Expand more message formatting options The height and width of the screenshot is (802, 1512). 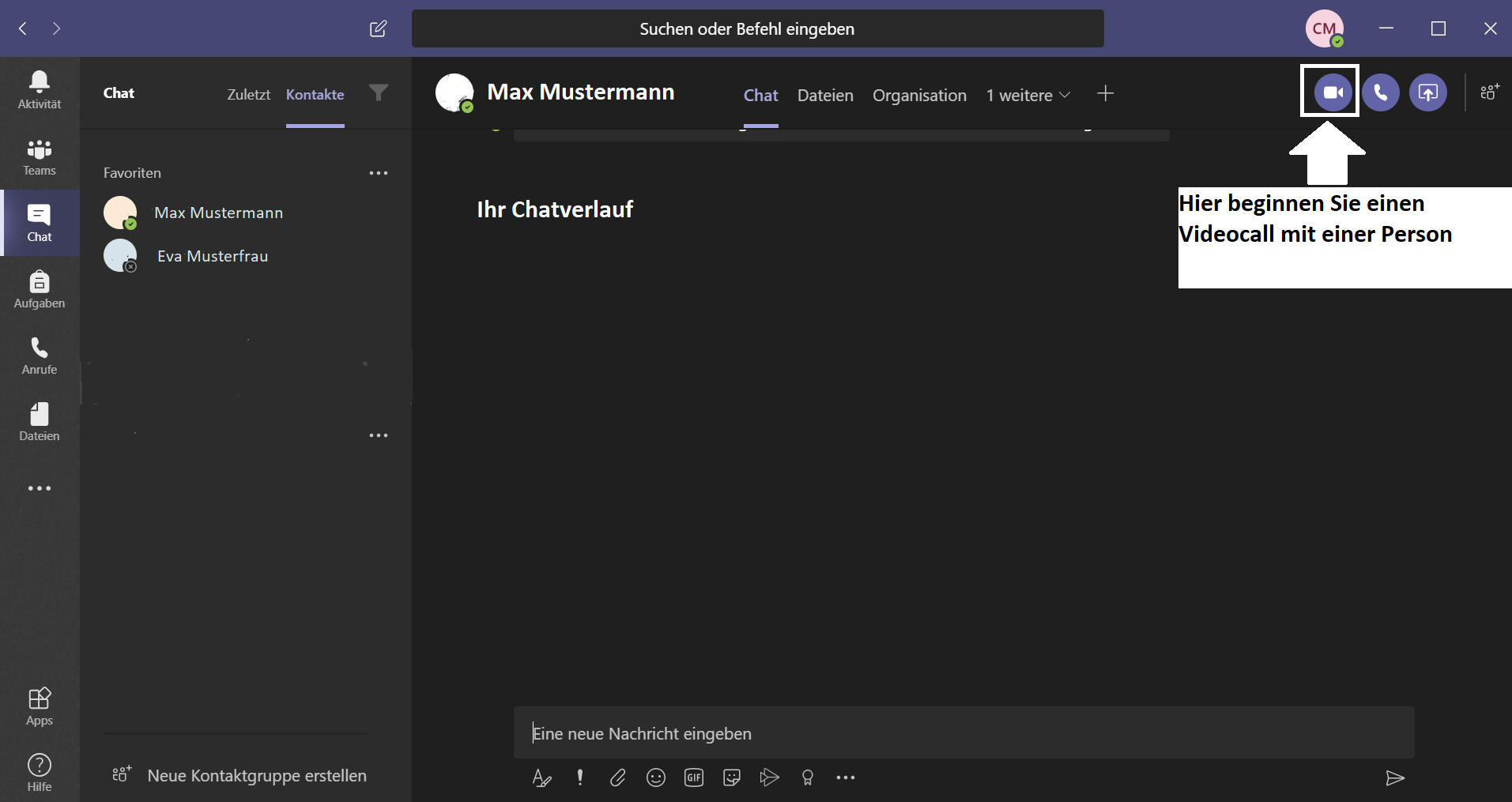click(845, 778)
